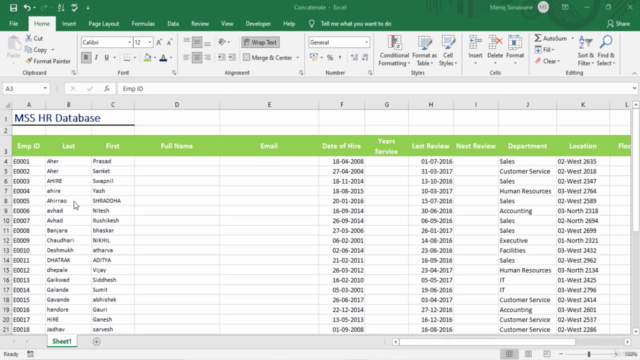This screenshot has width=640, height=360.
Task: Click Tell me what you want to do box
Action: 356,24
